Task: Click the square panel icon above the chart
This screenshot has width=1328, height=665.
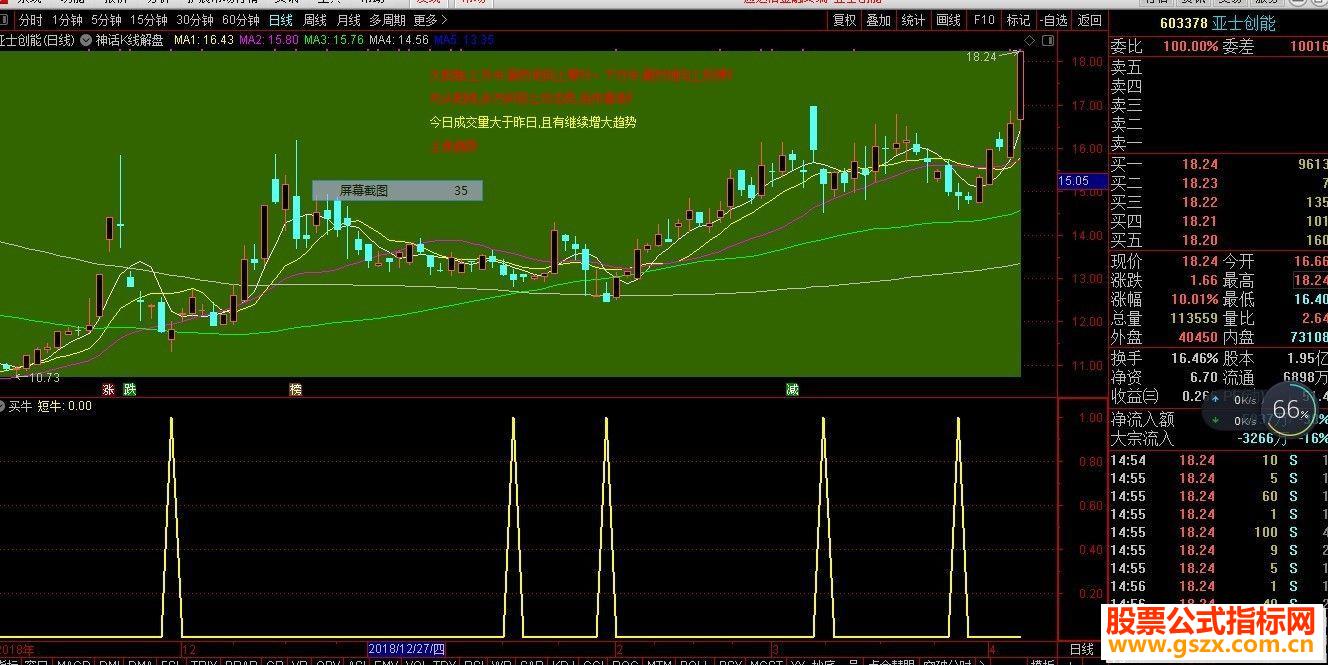Action: click(1048, 40)
